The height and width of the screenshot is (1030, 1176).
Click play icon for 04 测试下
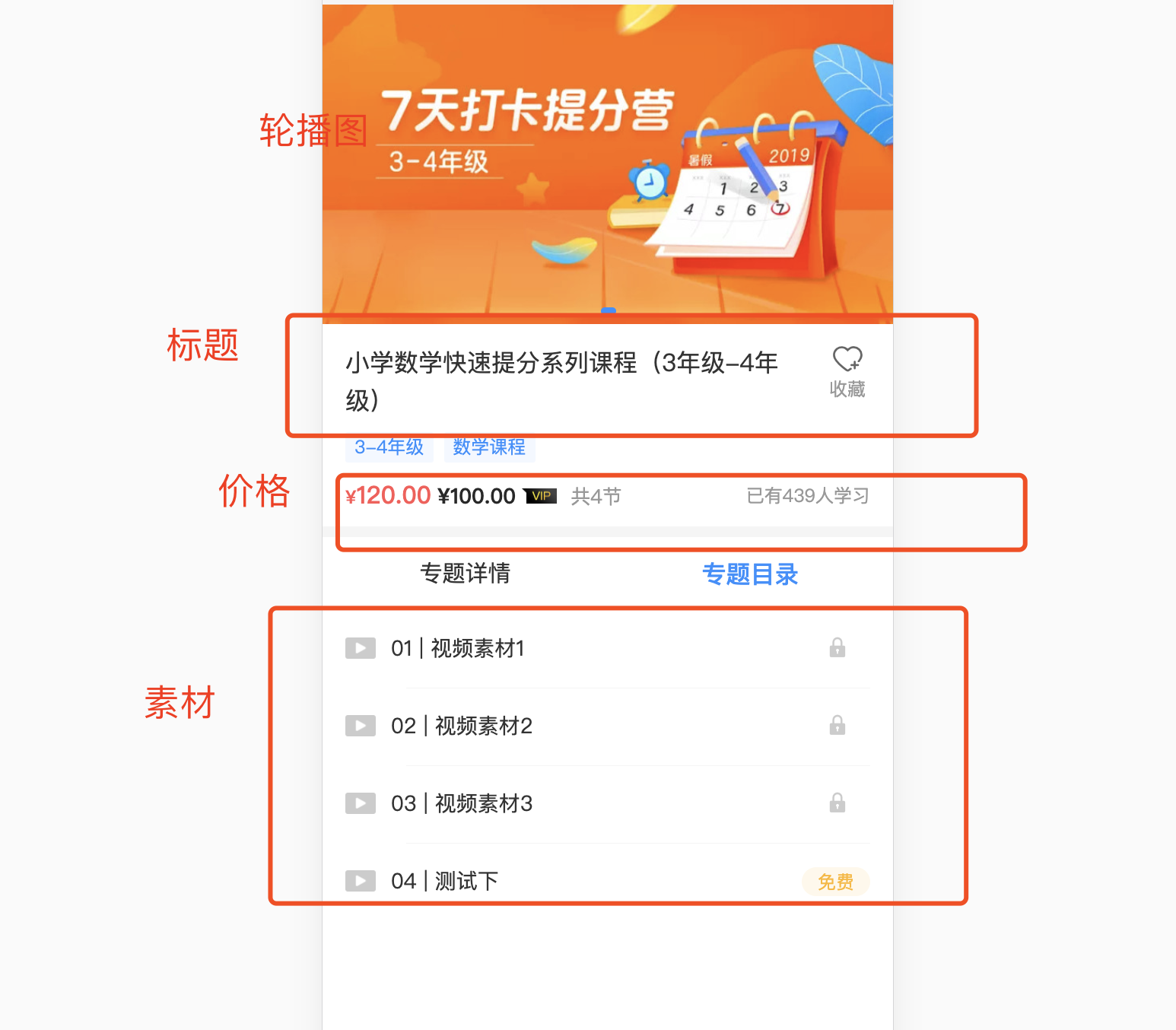361,881
